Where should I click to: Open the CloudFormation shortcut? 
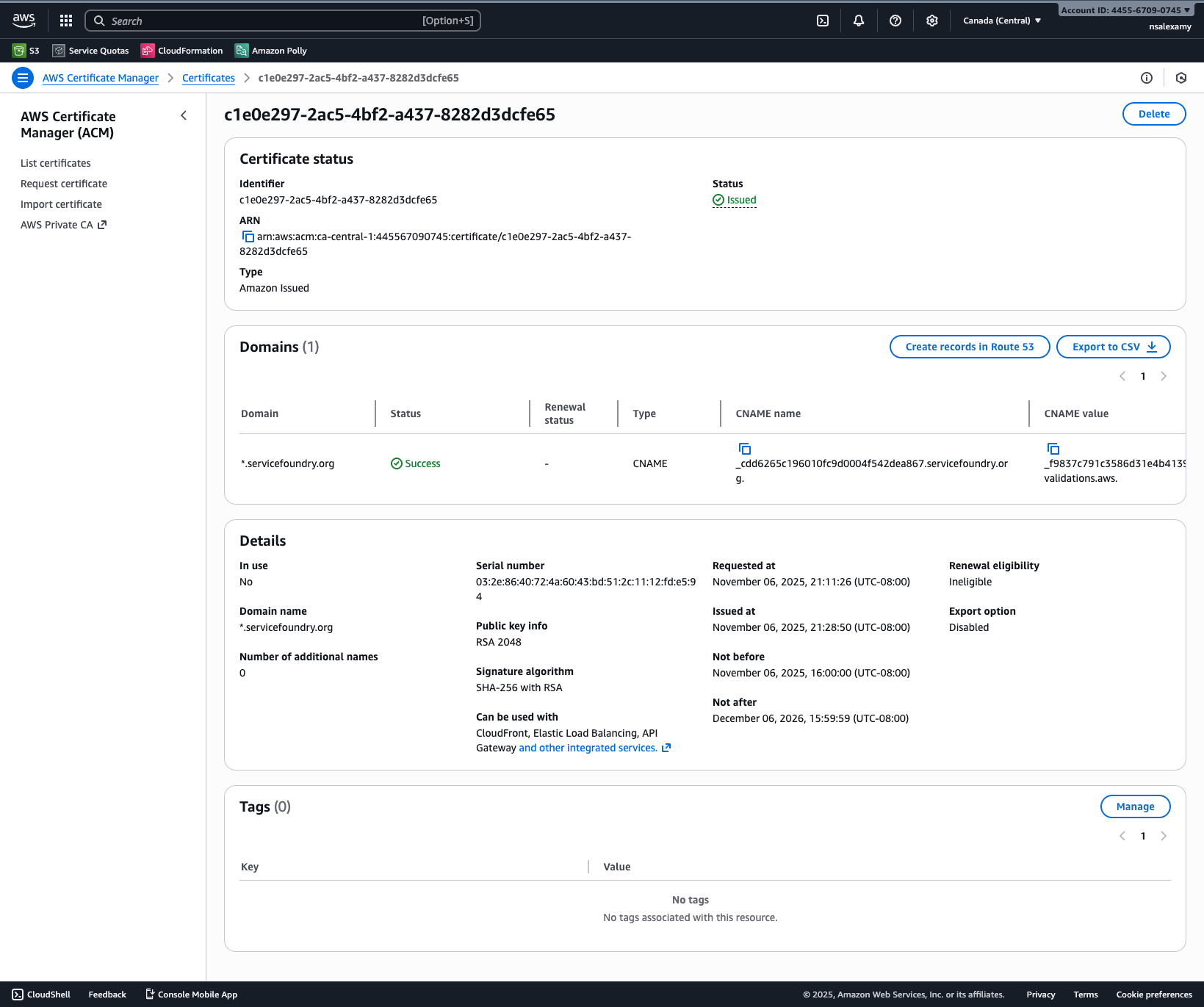(x=181, y=50)
